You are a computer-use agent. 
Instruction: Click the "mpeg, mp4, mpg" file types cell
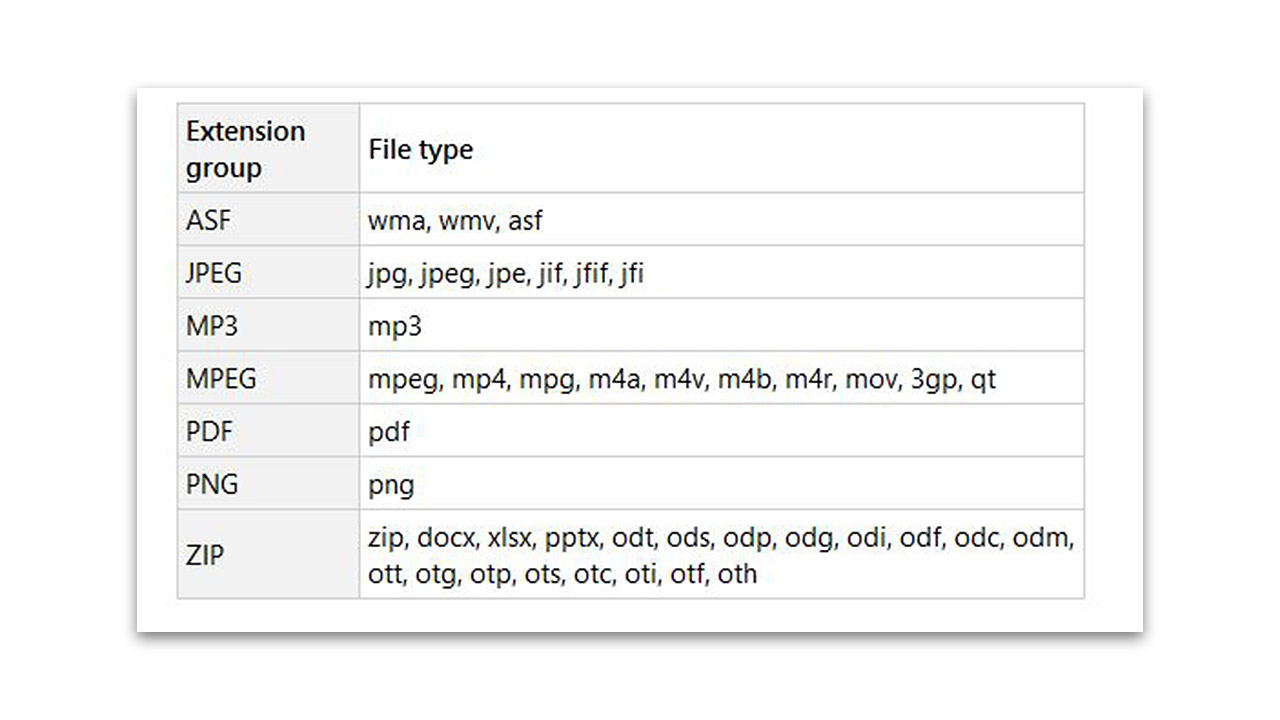[x=721, y=378]
